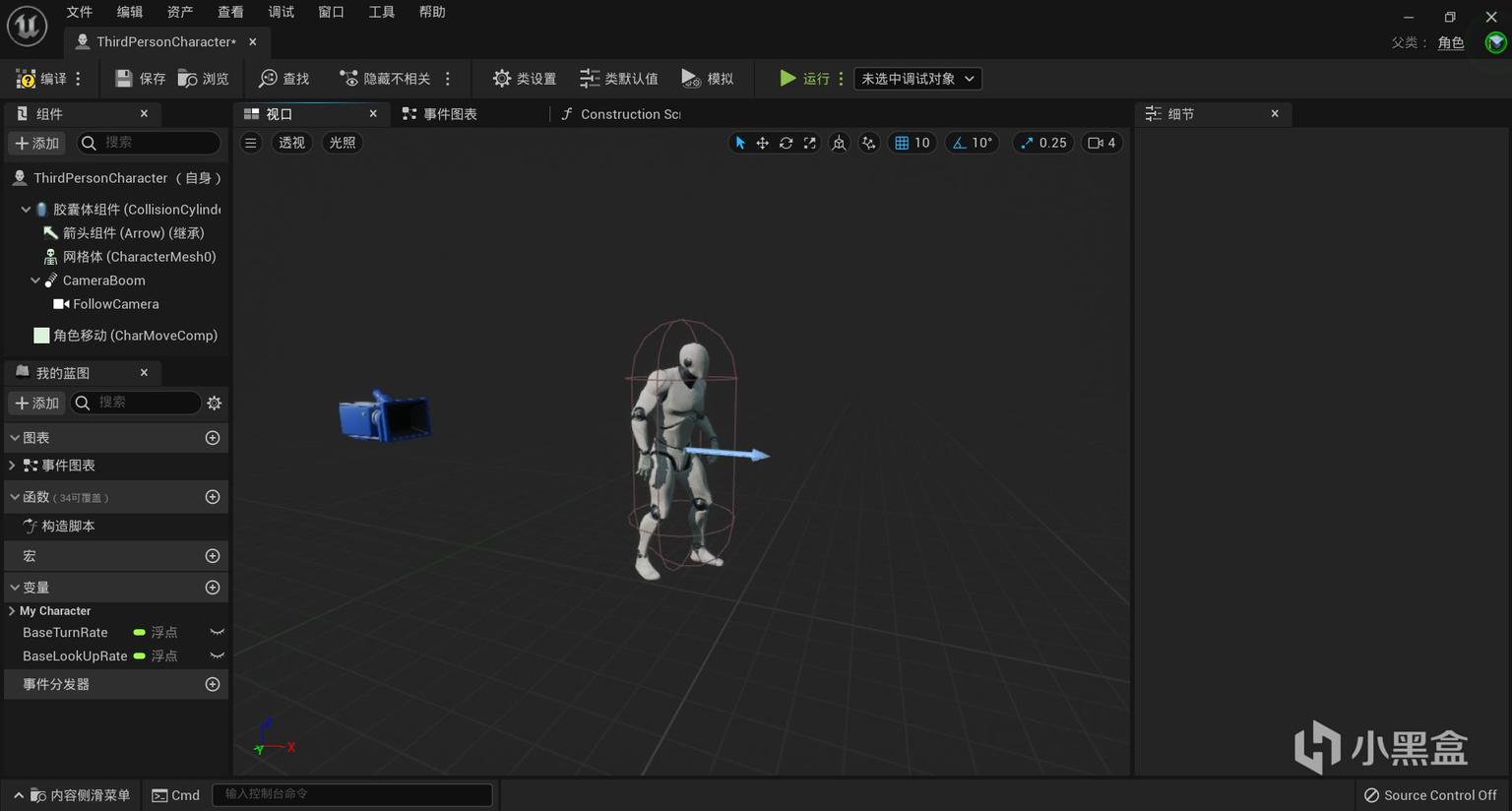Save the blueprint with the floppy disk icon
This screenshot has width=1512, height=811.
pyautogui.click(x=124, y=79)
